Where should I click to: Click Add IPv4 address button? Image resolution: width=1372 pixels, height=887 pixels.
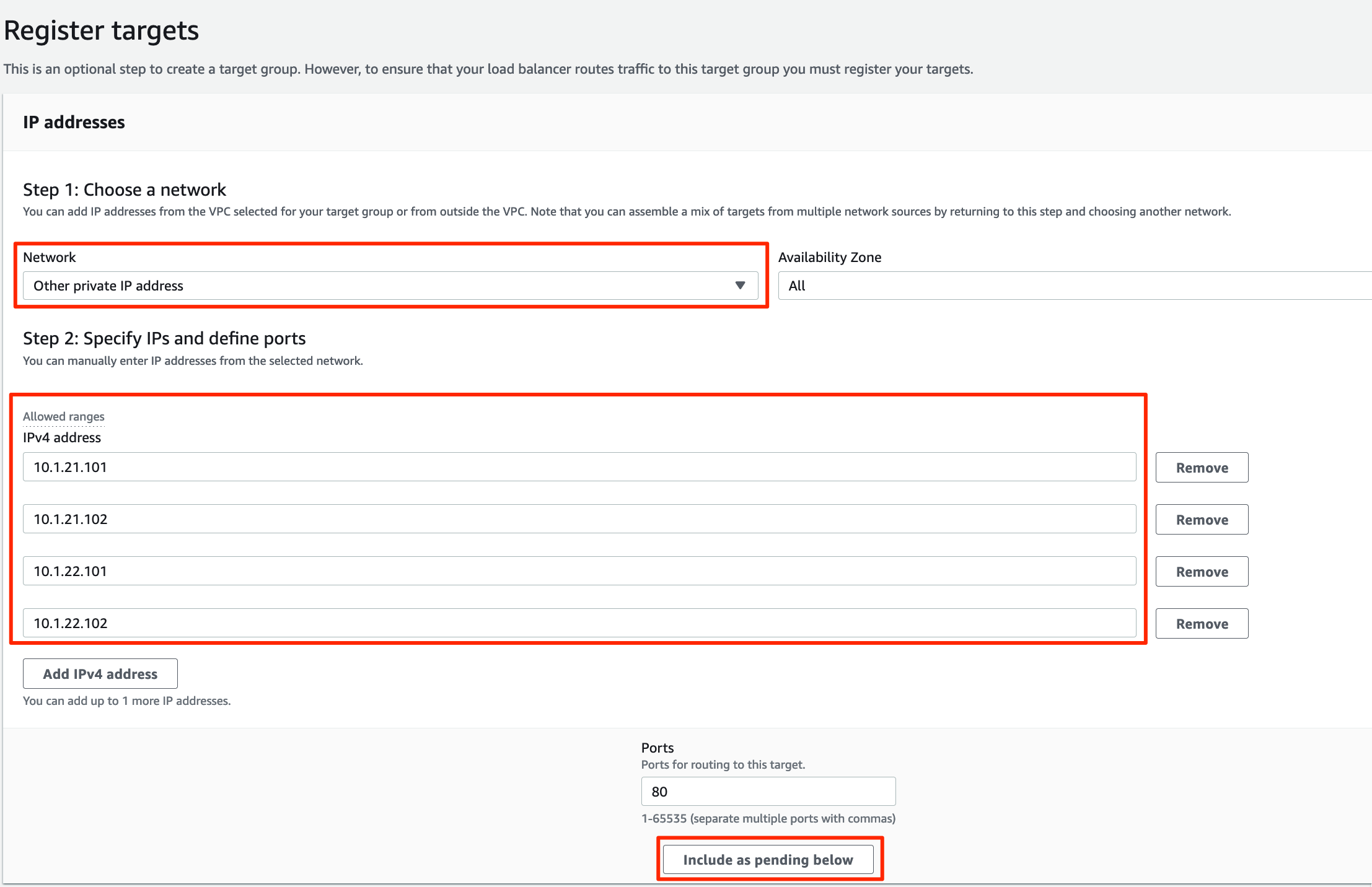[100, 674]
